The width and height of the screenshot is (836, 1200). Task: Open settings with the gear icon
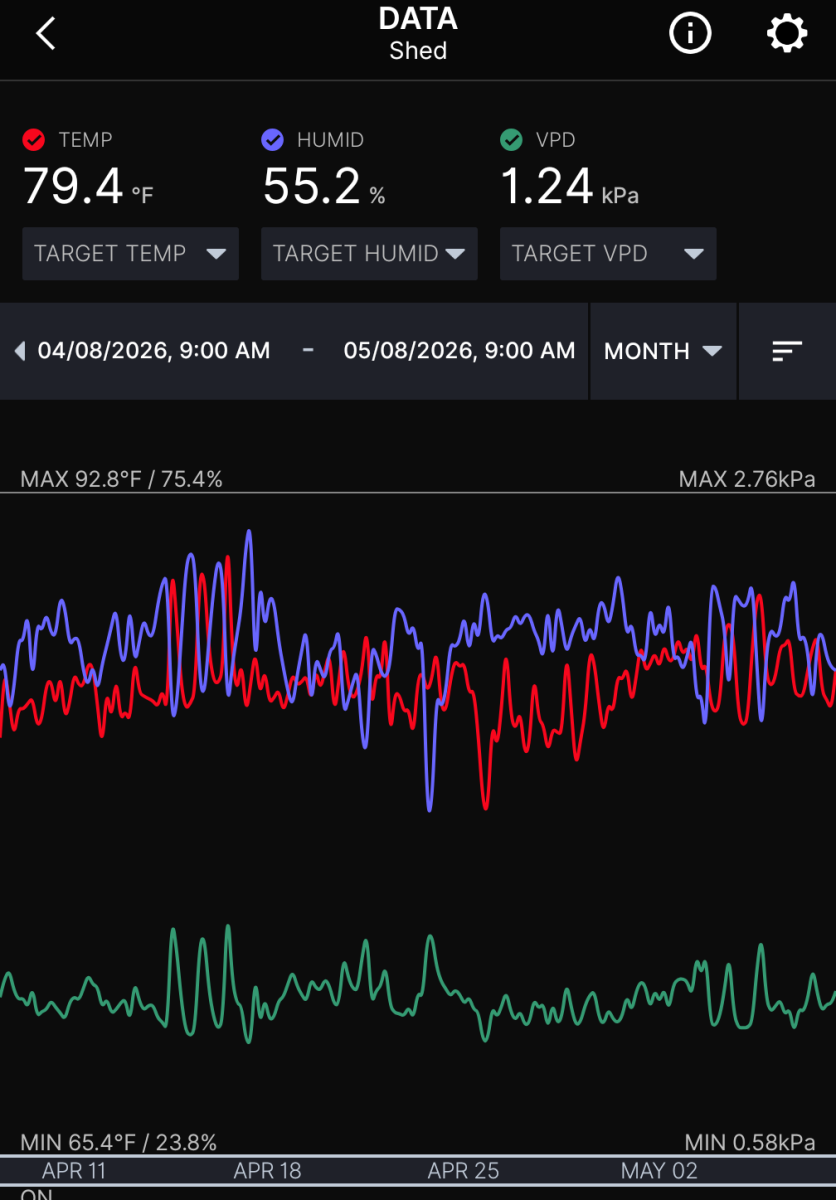click(x=787, y=34)
